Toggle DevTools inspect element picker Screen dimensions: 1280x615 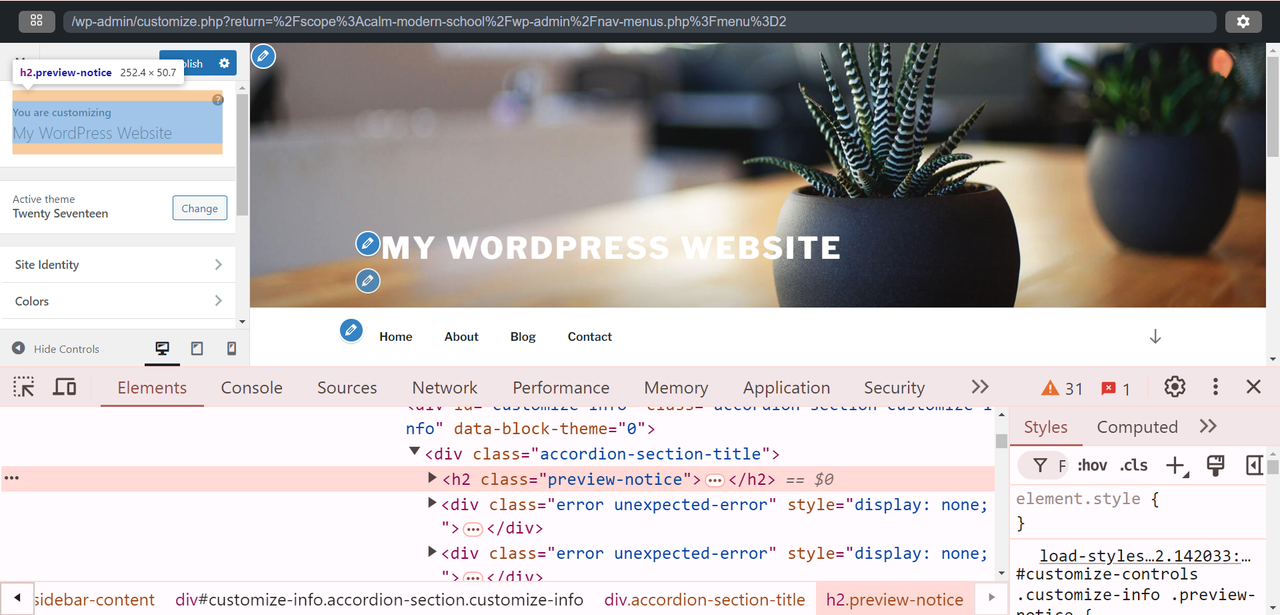[24, 387]
